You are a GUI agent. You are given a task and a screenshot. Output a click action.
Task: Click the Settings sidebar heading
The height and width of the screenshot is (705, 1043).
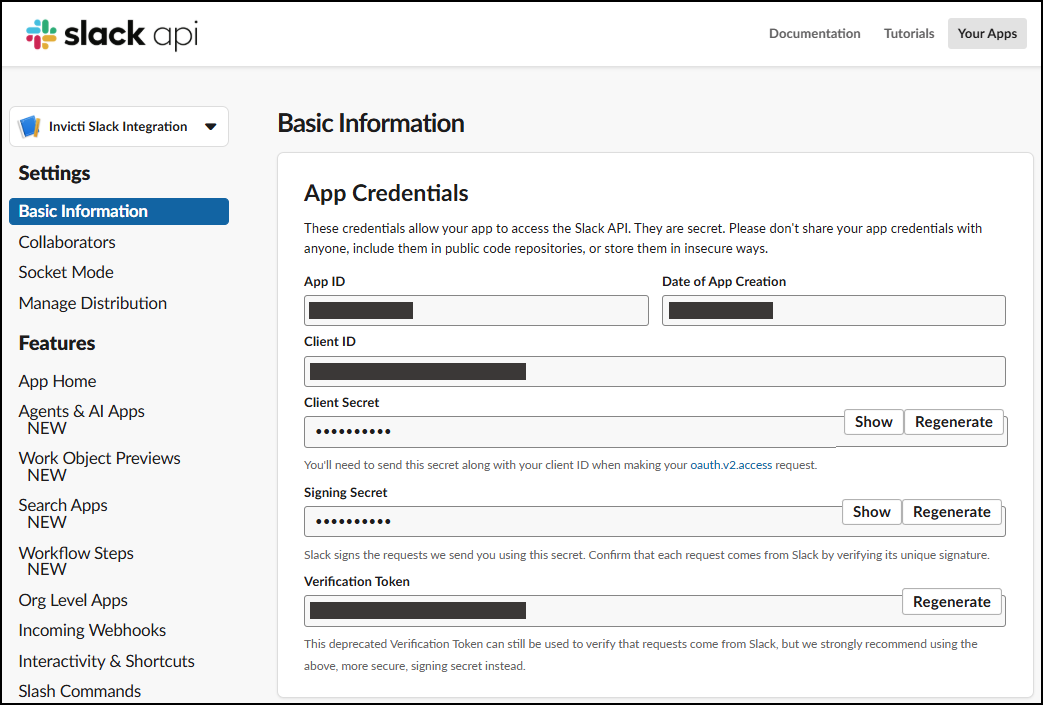tap(54, 173)
